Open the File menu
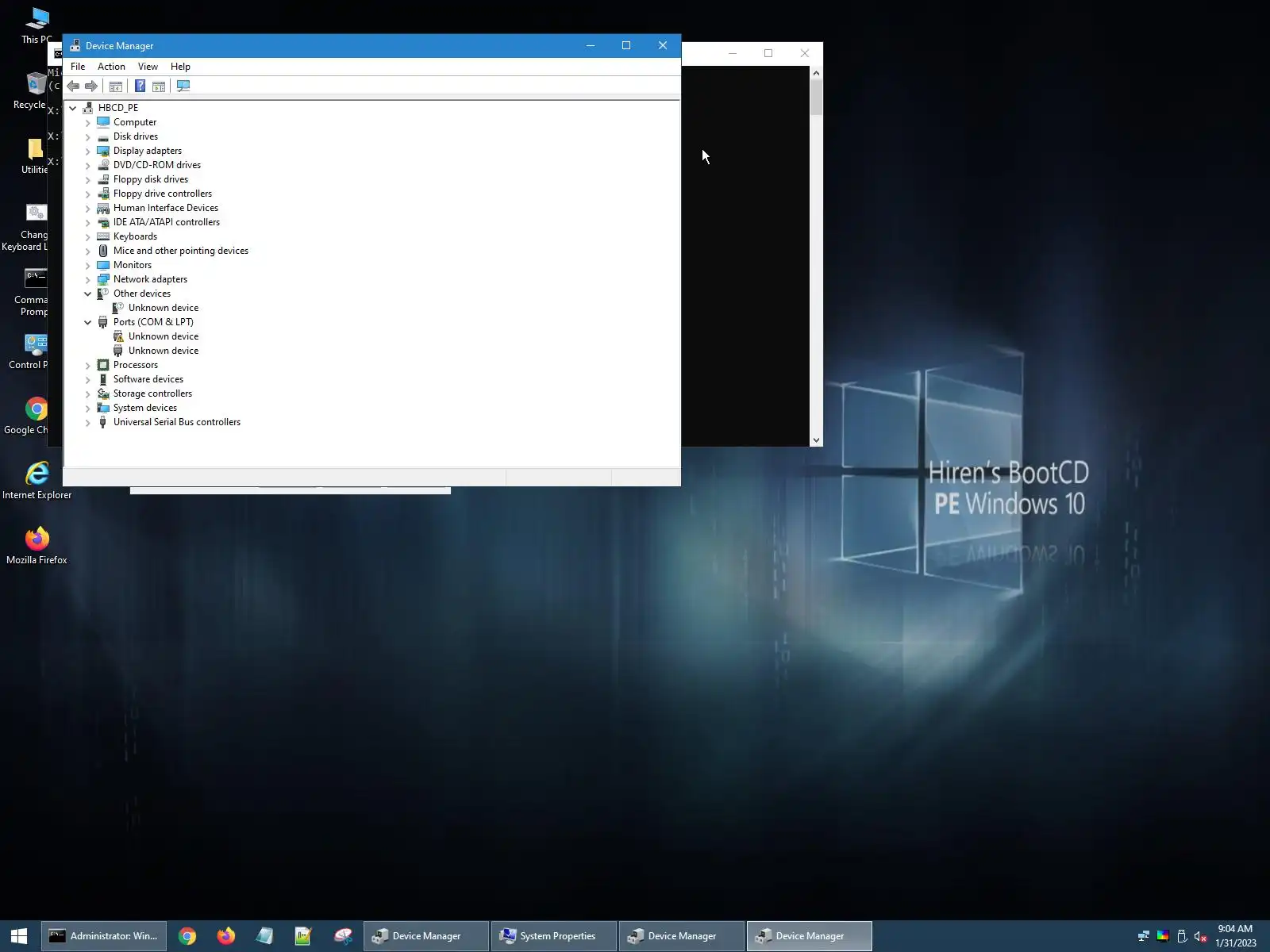1270x952 pixels. coord(78,67)
